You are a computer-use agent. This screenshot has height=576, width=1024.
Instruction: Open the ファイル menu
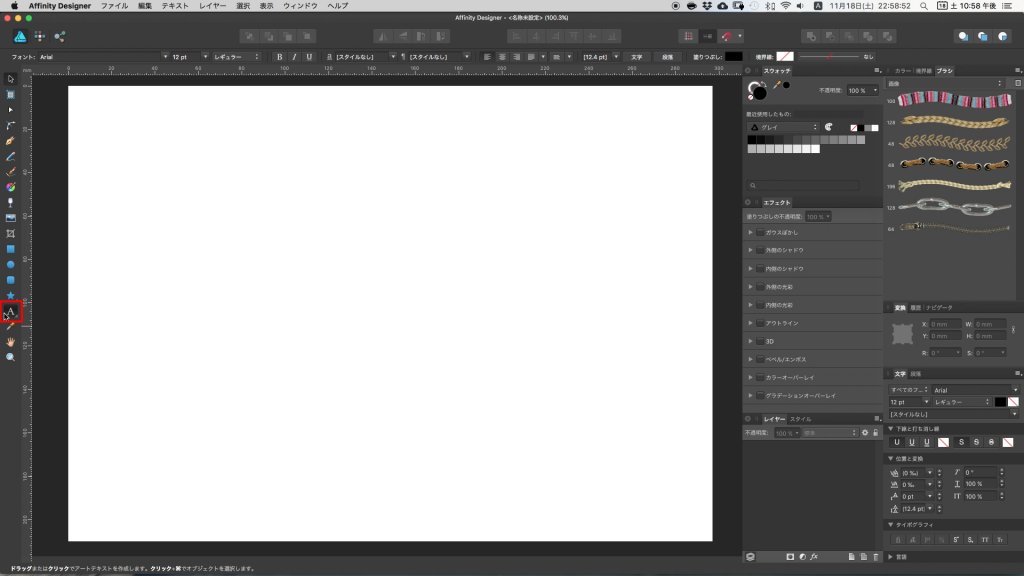(114, 6)
